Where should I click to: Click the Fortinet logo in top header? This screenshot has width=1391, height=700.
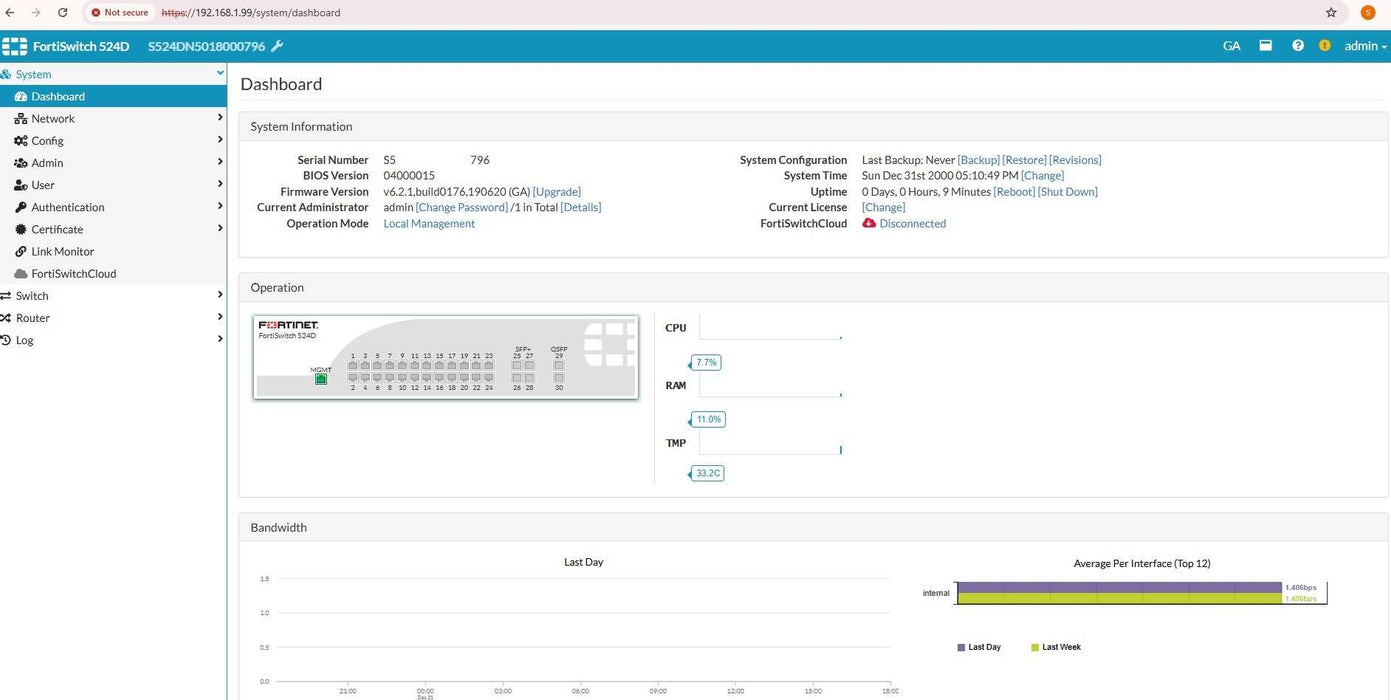click(14, 46)
